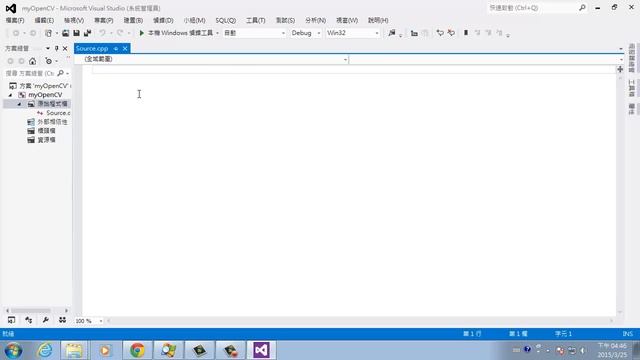Click the Open File toolbar icon
The width and height of the screenshot is (640, 360).
click(x=65, y=33)
